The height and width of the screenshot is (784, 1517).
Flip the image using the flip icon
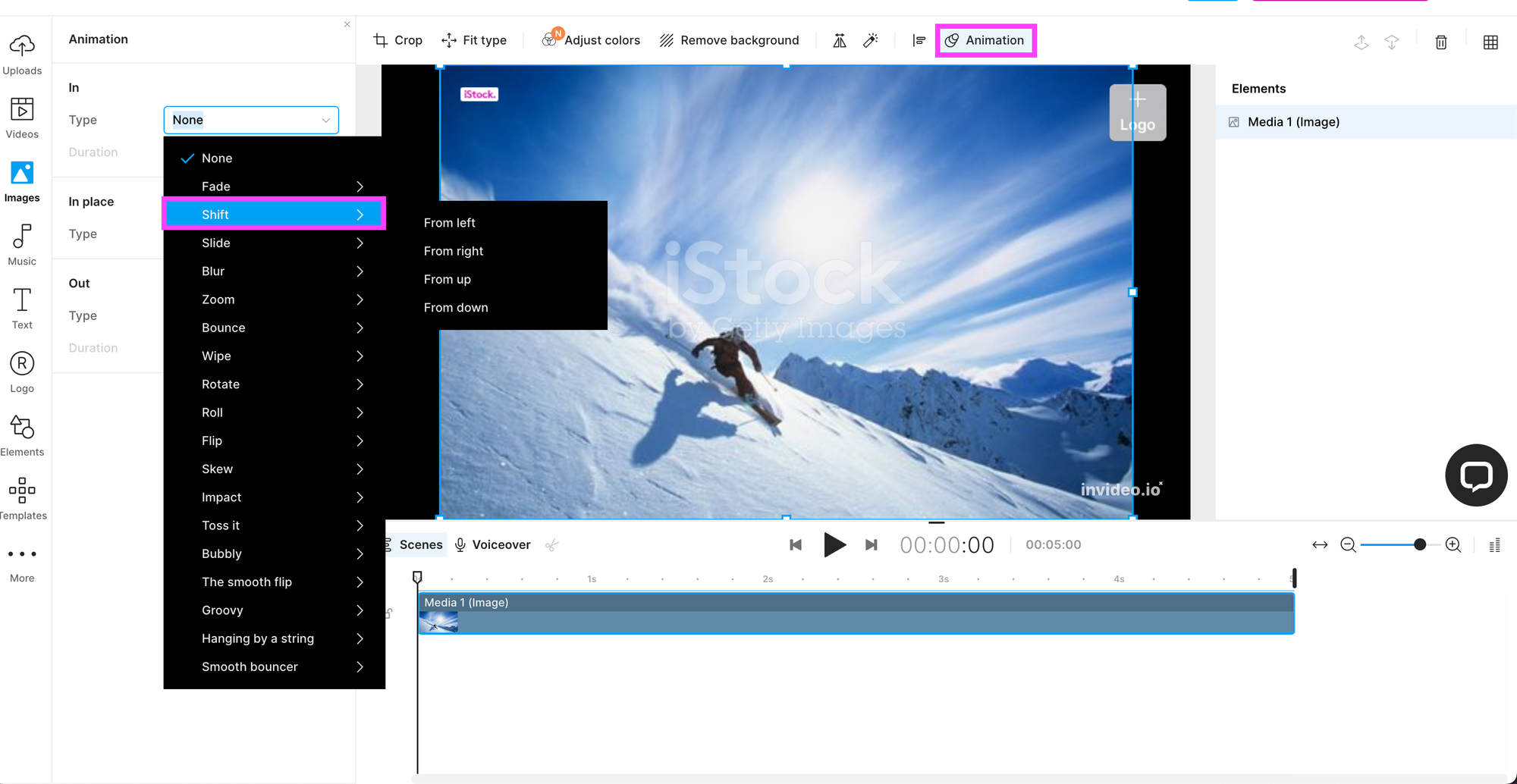(x=840, y=41)
